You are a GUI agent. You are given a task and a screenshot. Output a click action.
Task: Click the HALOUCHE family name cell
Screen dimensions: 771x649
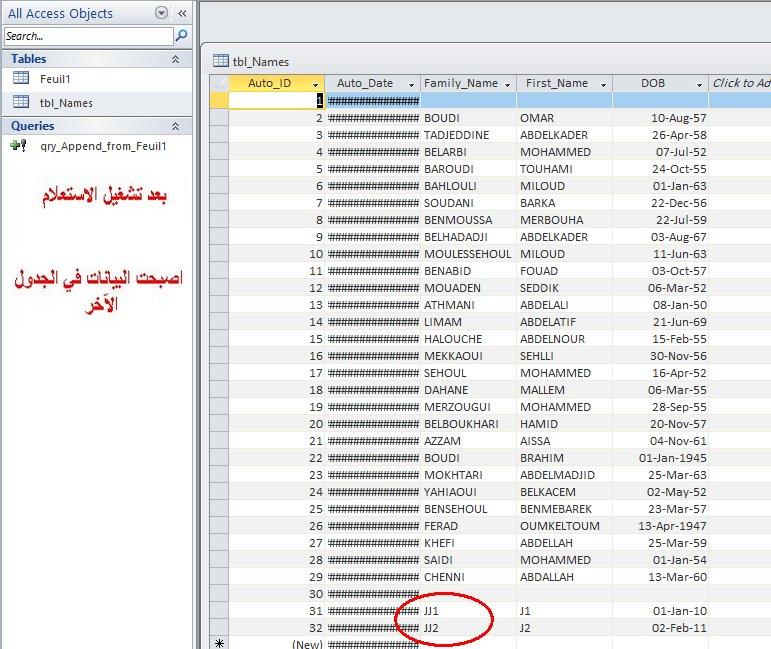(468, 339)
